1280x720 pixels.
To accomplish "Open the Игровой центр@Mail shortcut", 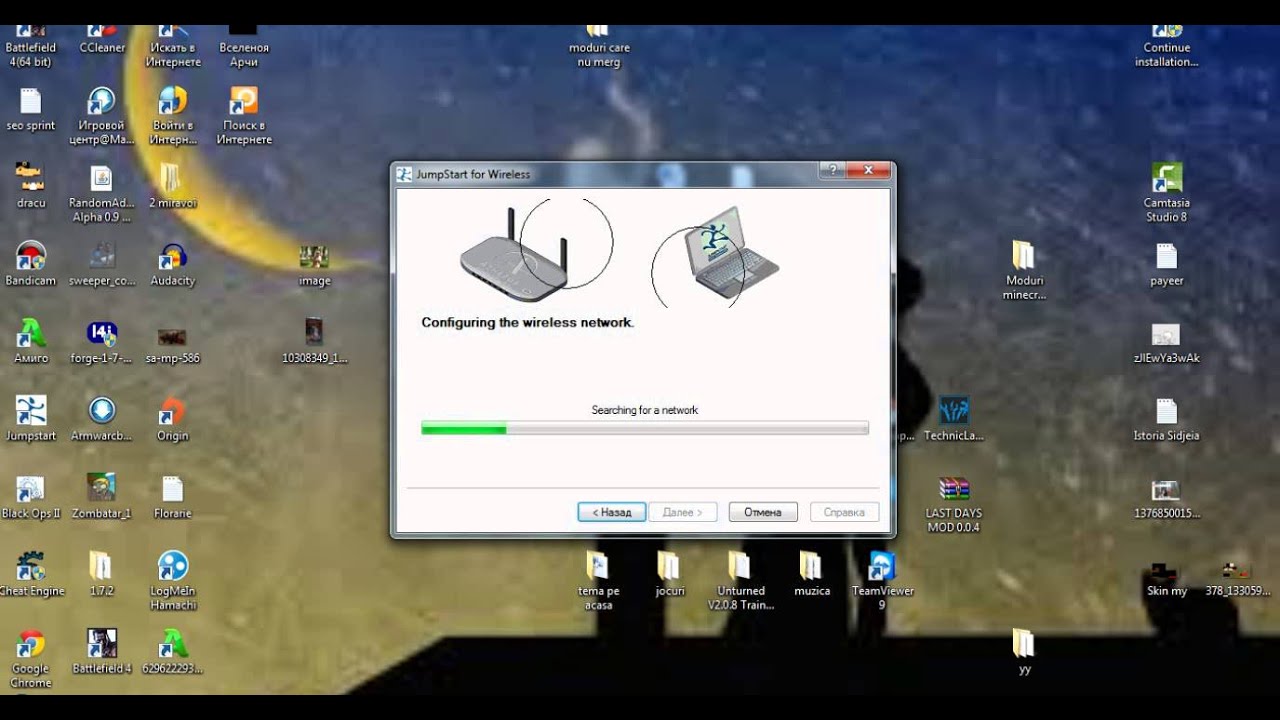I will [x=102, y=116].
